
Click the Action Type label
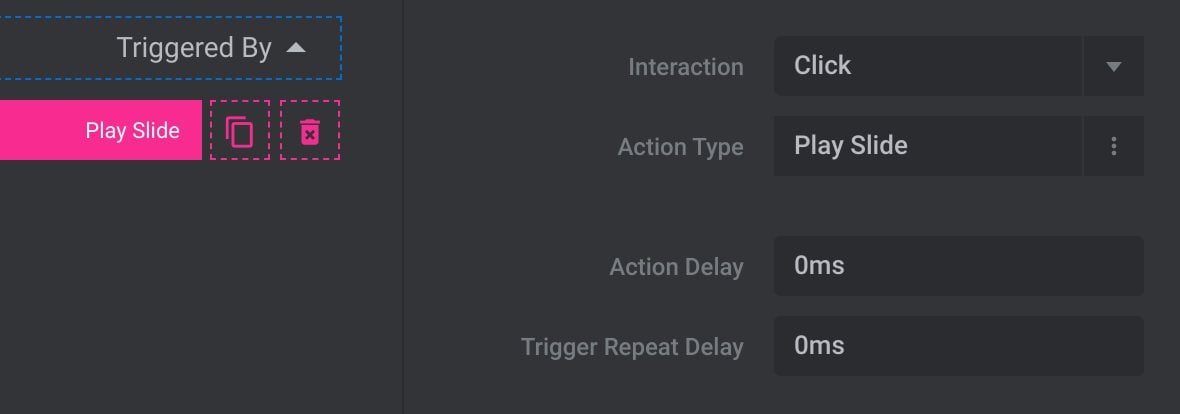point(680,147)
